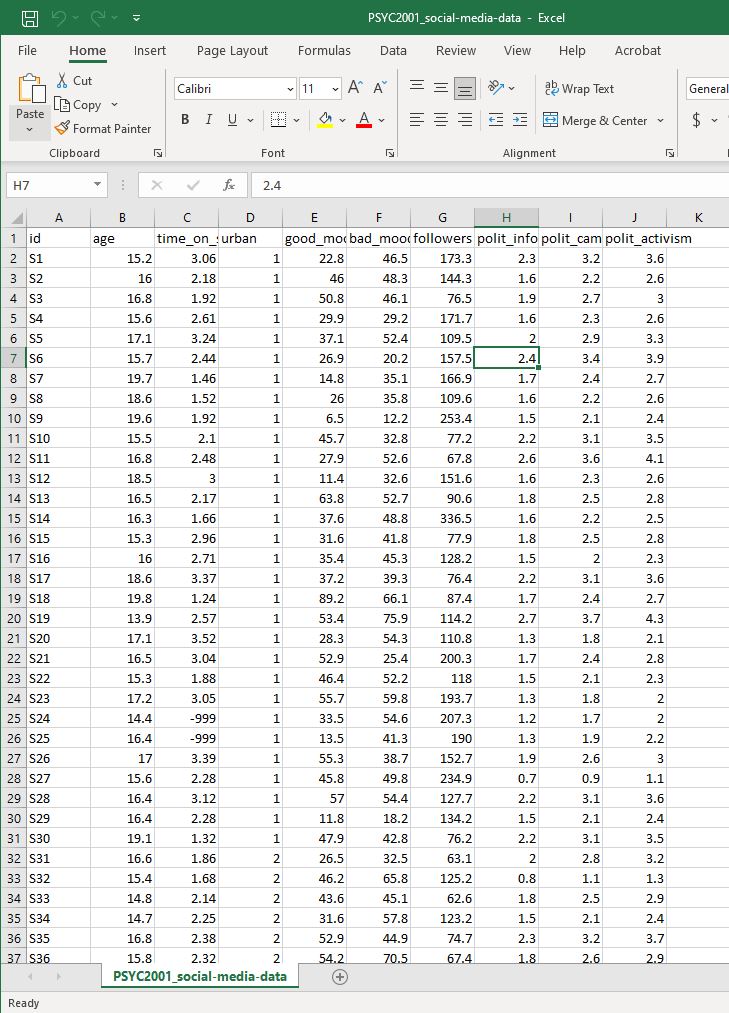Image resolution: width=729 pixels, height=1013 pixels.
Task: Open the Copy dropdown arrow
Action: [114, 105]
